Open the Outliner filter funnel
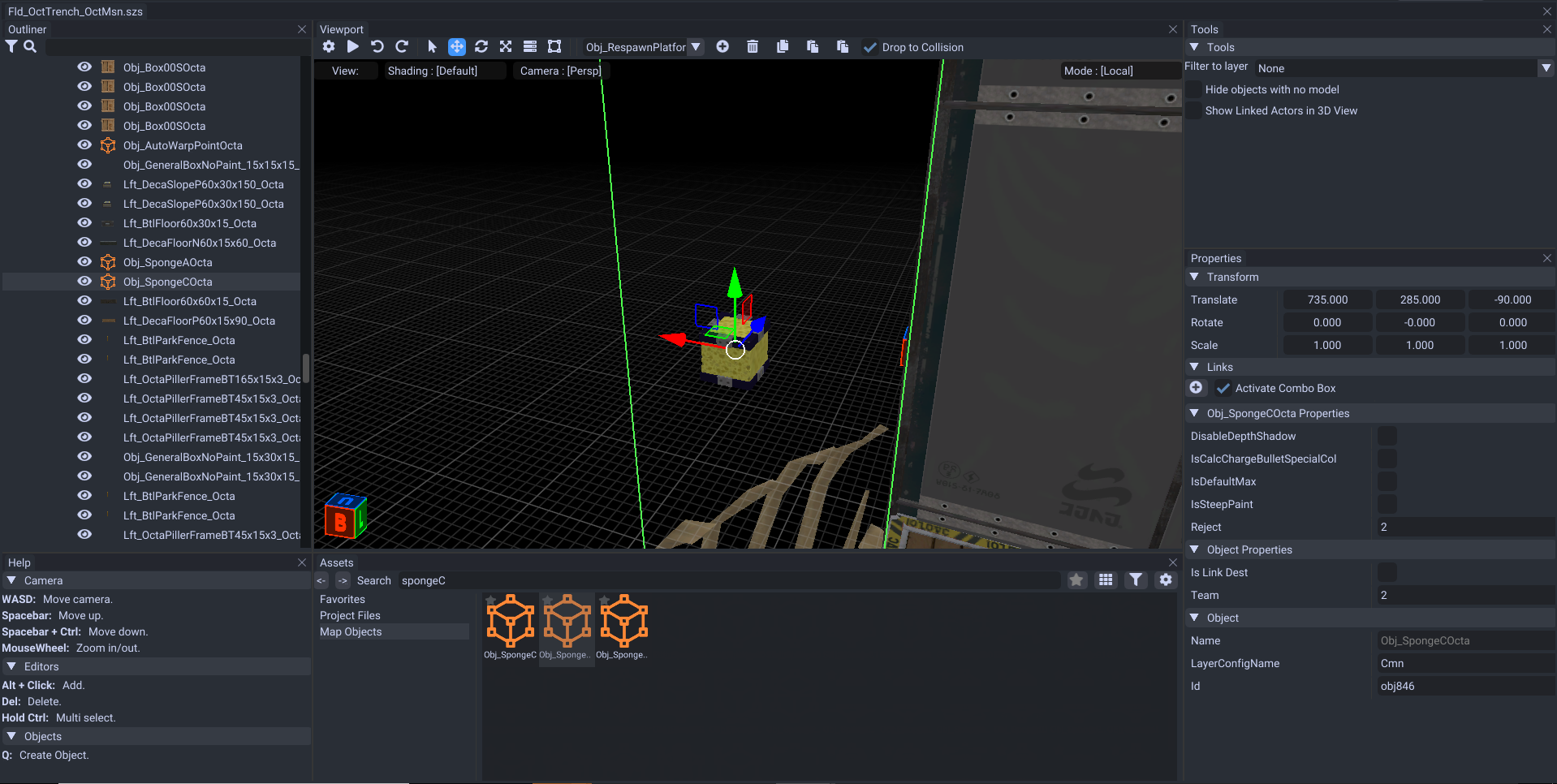 tap(11, 47)
